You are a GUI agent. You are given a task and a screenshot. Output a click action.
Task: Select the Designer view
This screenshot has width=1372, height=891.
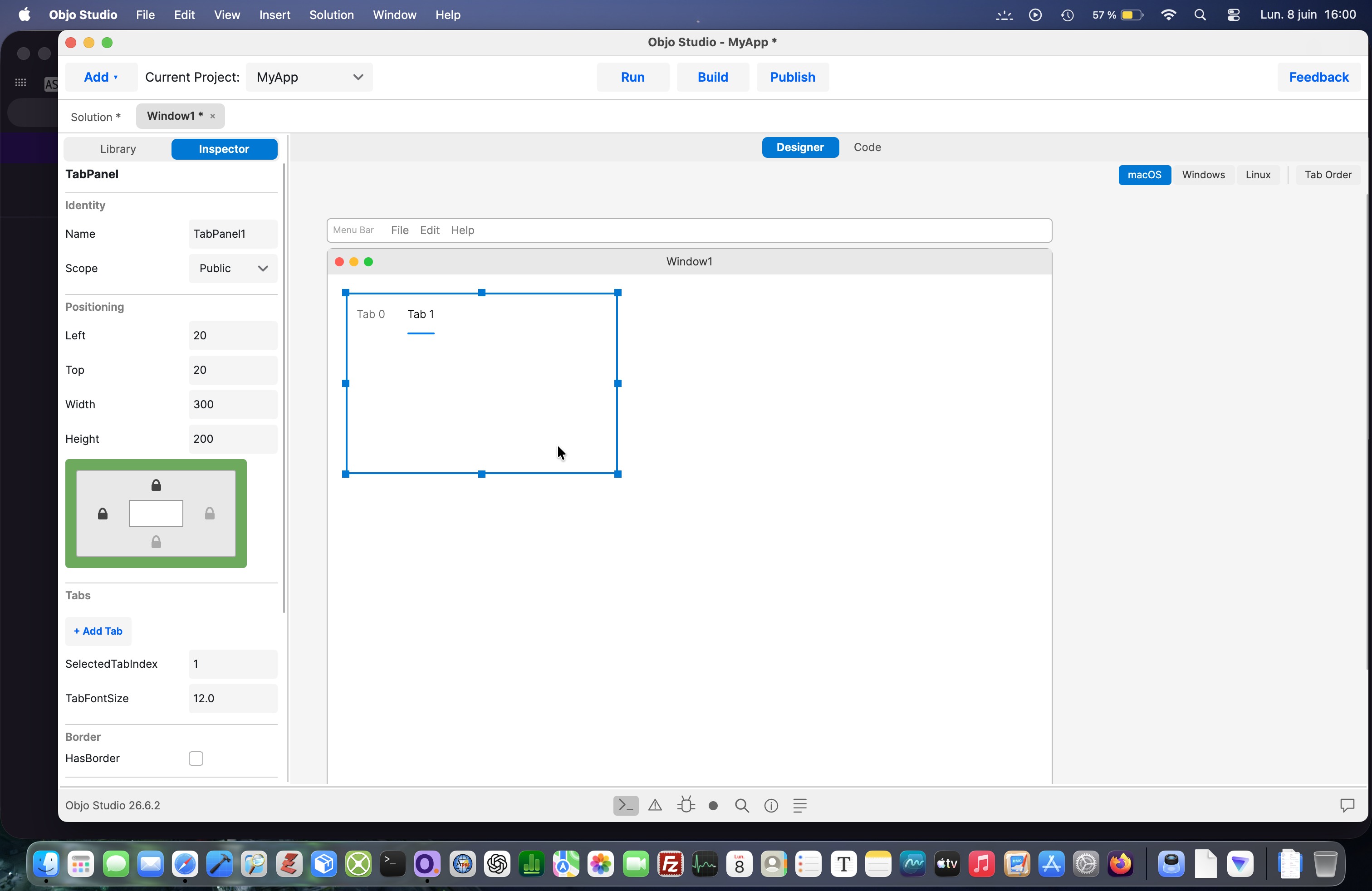click(800, 147)
